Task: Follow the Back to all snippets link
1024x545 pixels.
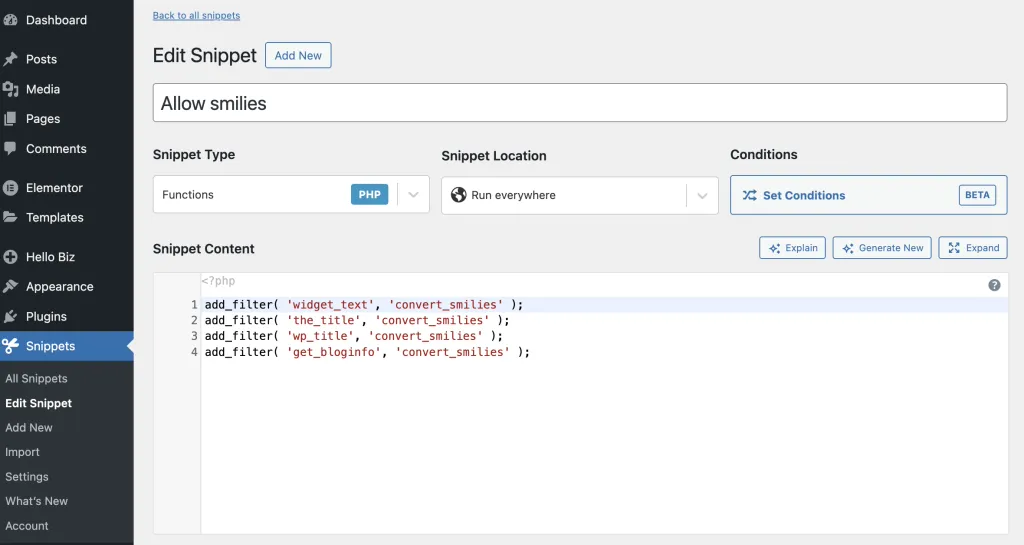Action: tap(197, 15)
